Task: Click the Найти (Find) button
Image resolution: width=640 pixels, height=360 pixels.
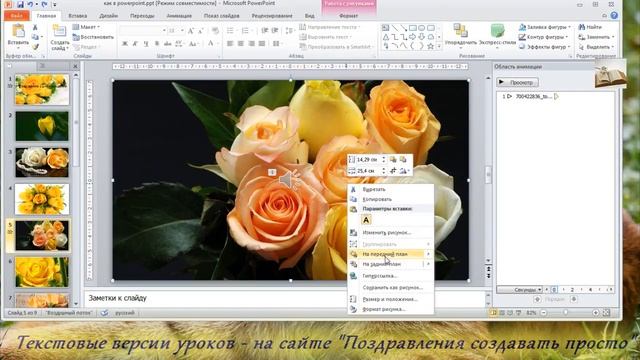Action: pyautogui.click(x=590, y=27)
